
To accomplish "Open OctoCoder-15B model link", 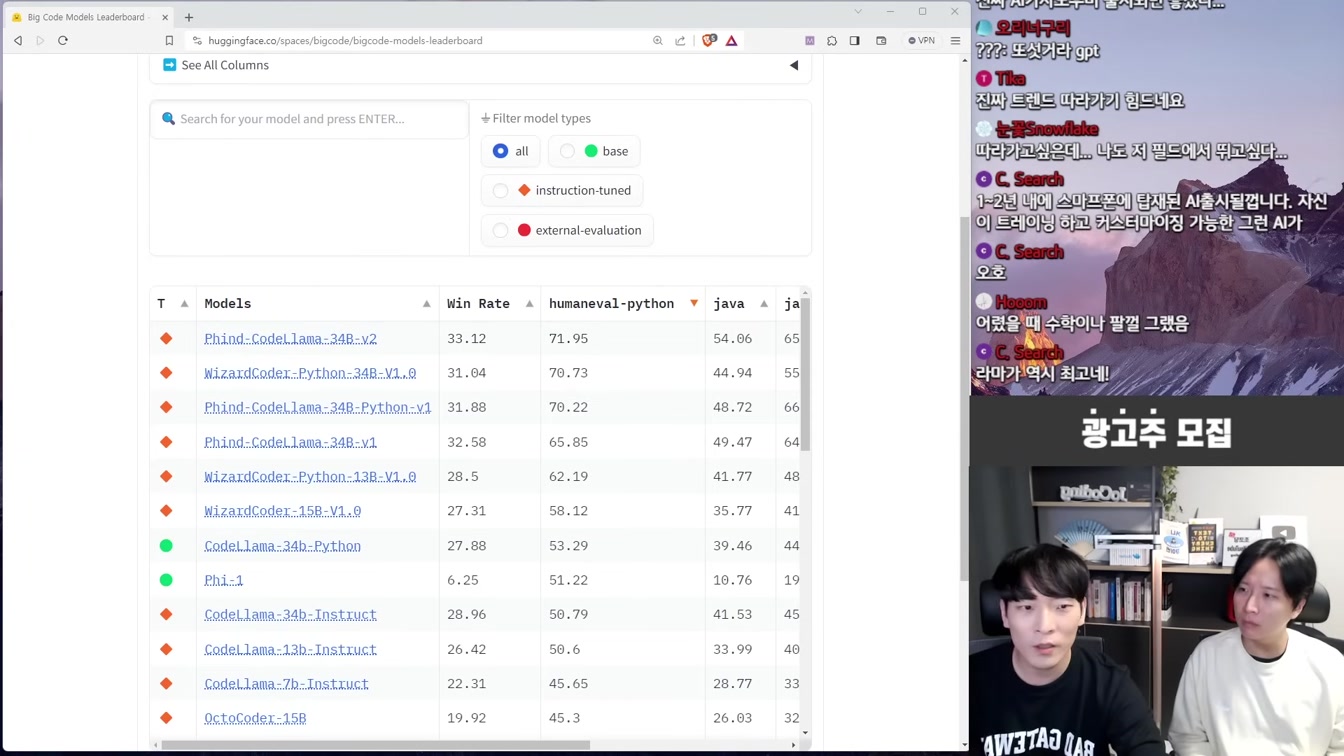I will point(255,718).
